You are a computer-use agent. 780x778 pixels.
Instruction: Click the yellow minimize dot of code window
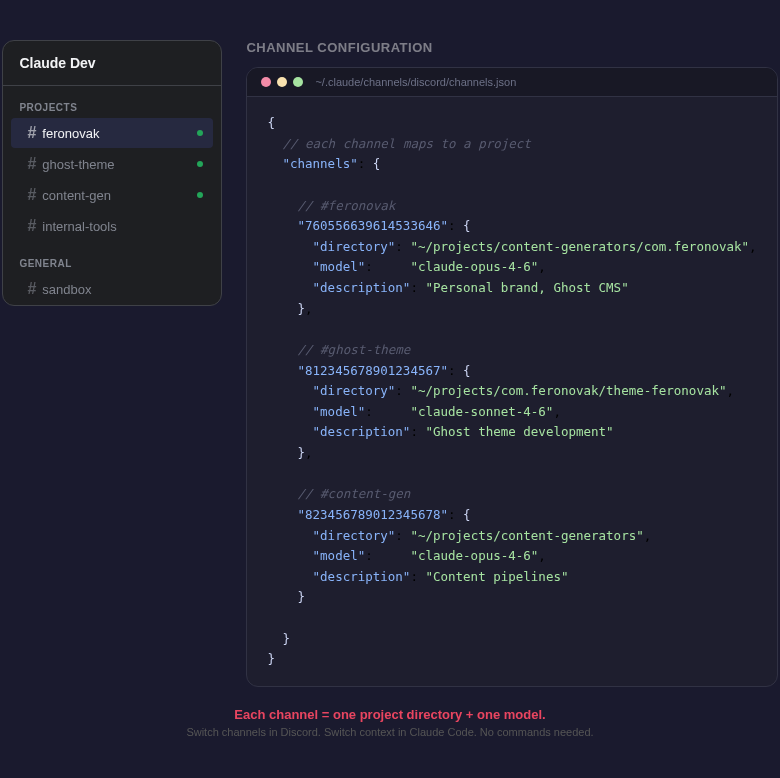[282, 82]
